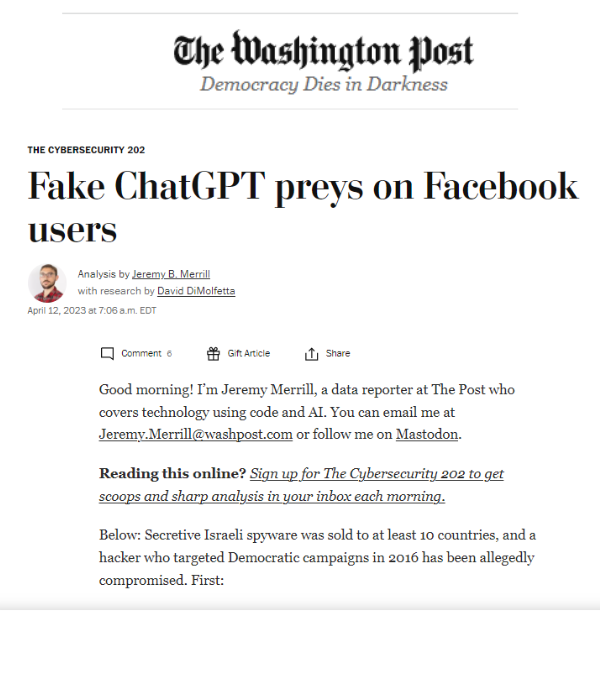The height and width of the screenshot is (700, 600).
Task: Click the 'Reading this online?' bold text
Action: [172, 473]
